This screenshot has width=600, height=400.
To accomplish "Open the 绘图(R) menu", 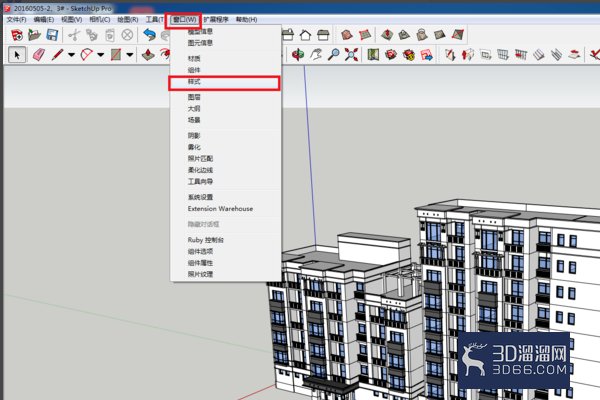I will coord(127,20).
